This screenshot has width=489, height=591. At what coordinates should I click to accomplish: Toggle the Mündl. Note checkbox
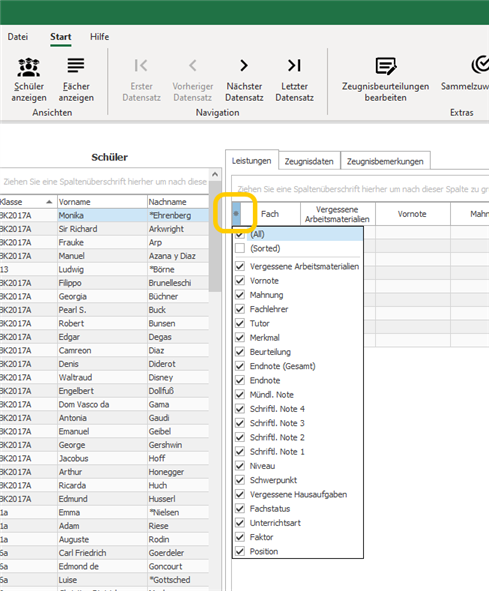point(240,395)
